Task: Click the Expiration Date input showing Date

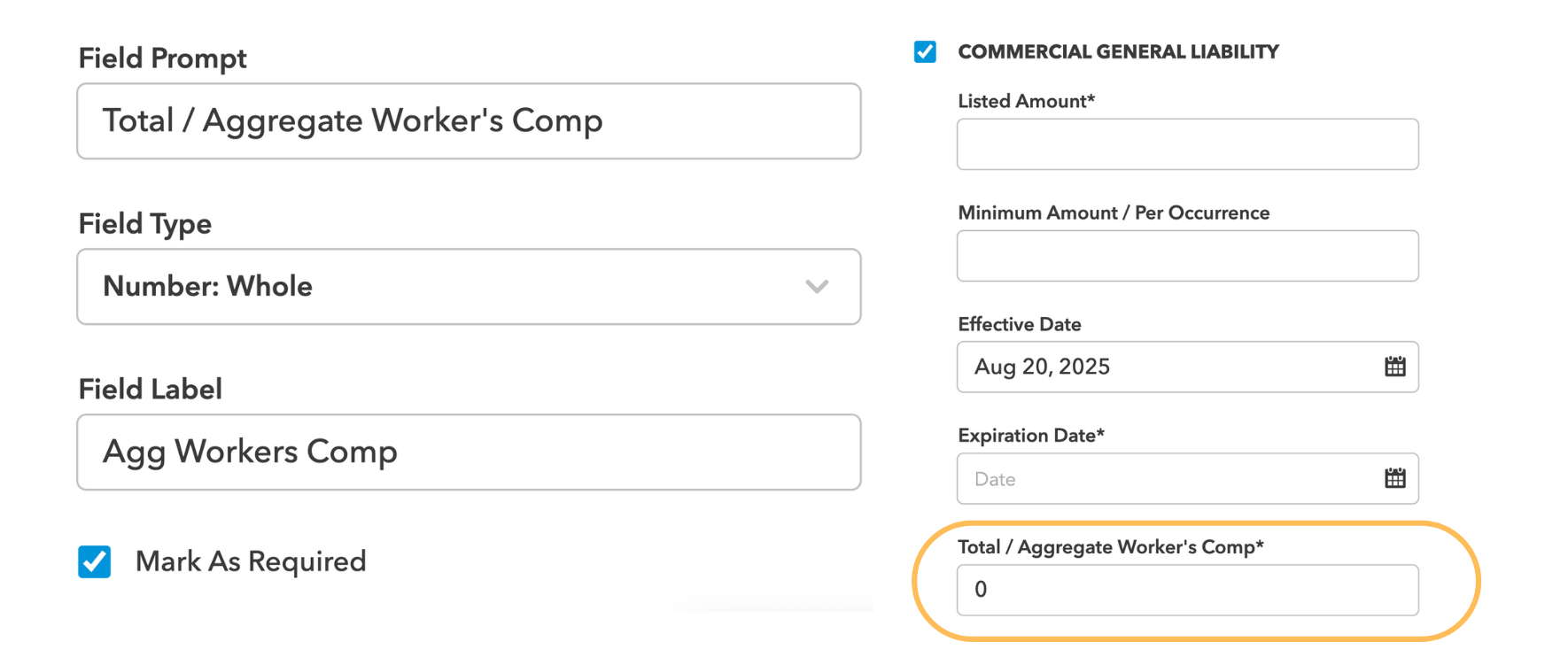Action: pyautogui.click(x=1152, y=478)
